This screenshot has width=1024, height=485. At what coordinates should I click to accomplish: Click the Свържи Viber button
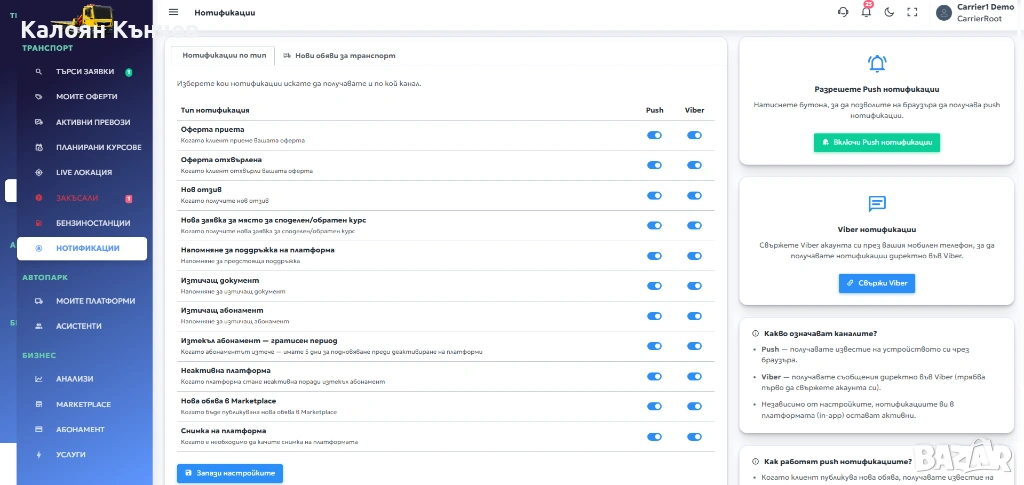pos(876,283)
